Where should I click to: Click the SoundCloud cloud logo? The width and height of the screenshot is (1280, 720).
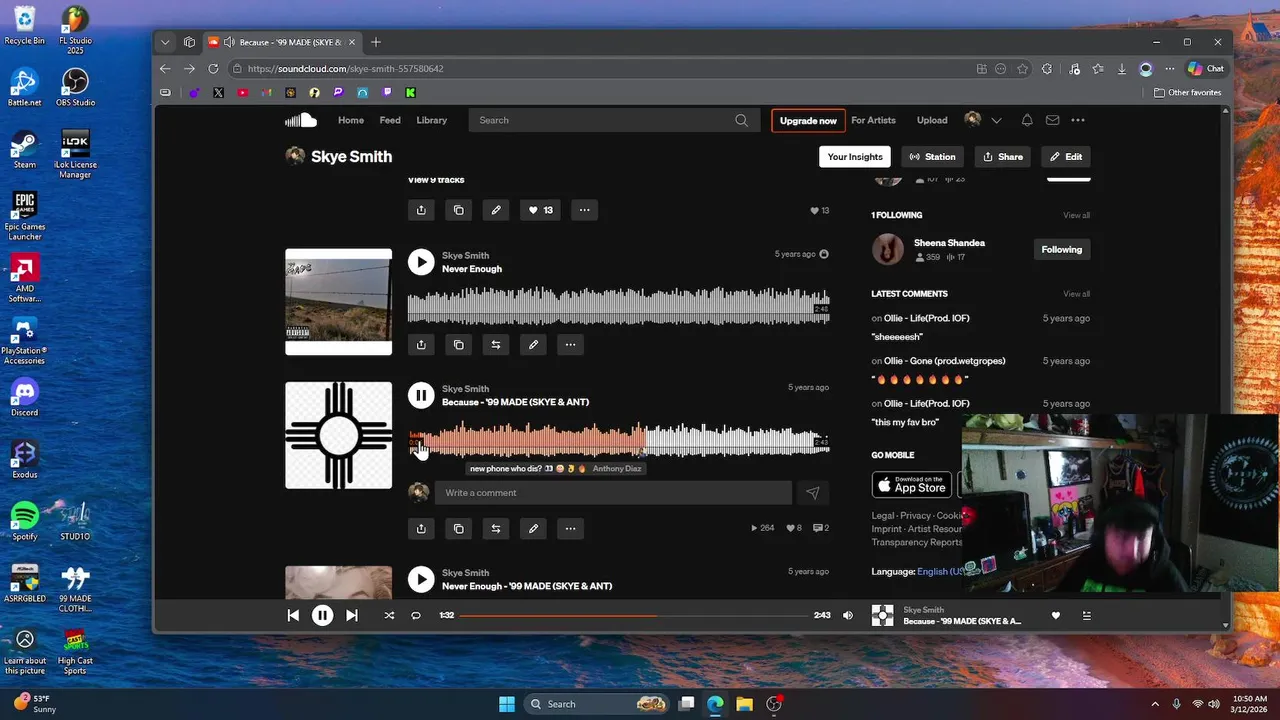coord(301,120)
